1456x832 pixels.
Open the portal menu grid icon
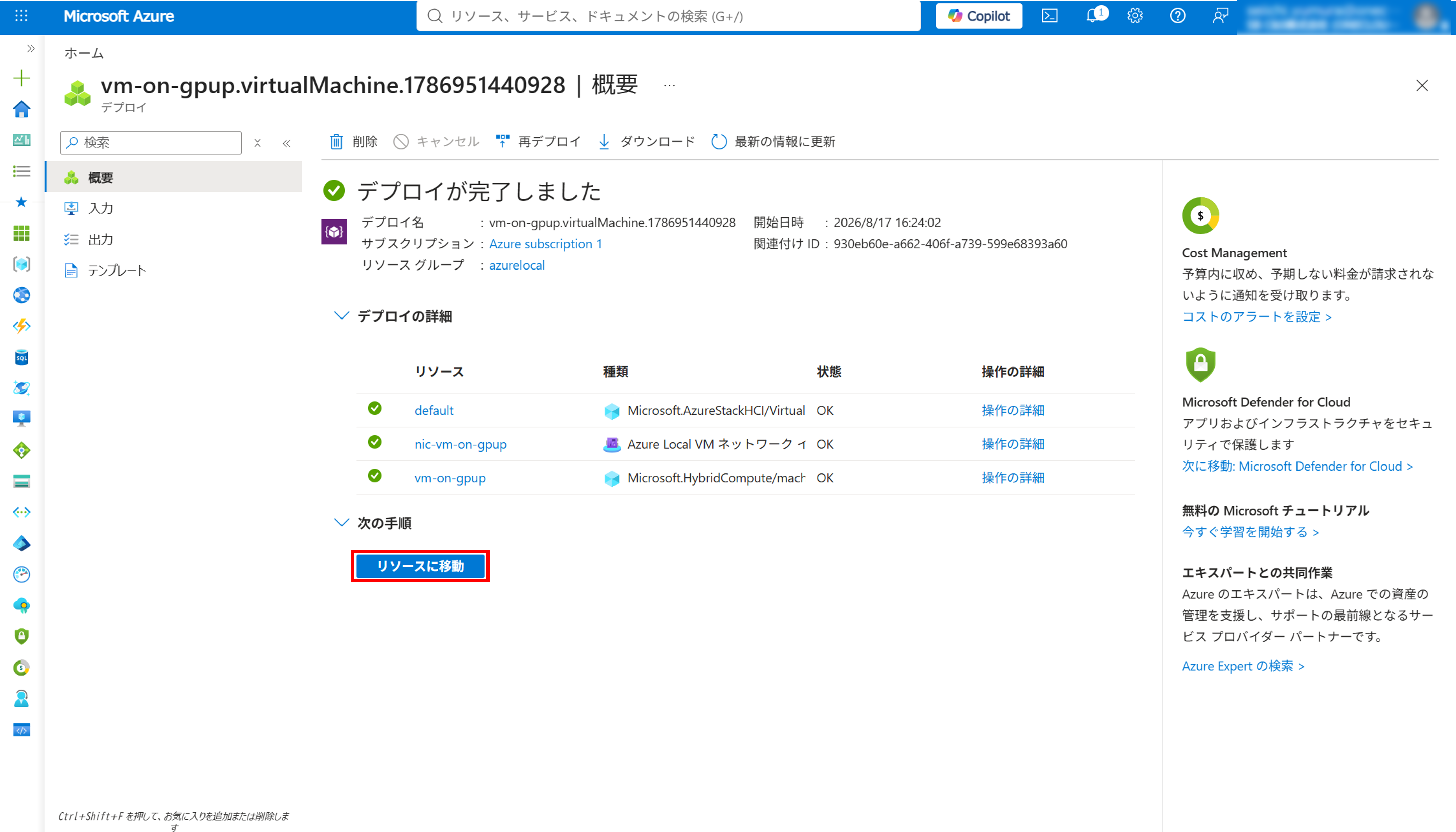21,16
